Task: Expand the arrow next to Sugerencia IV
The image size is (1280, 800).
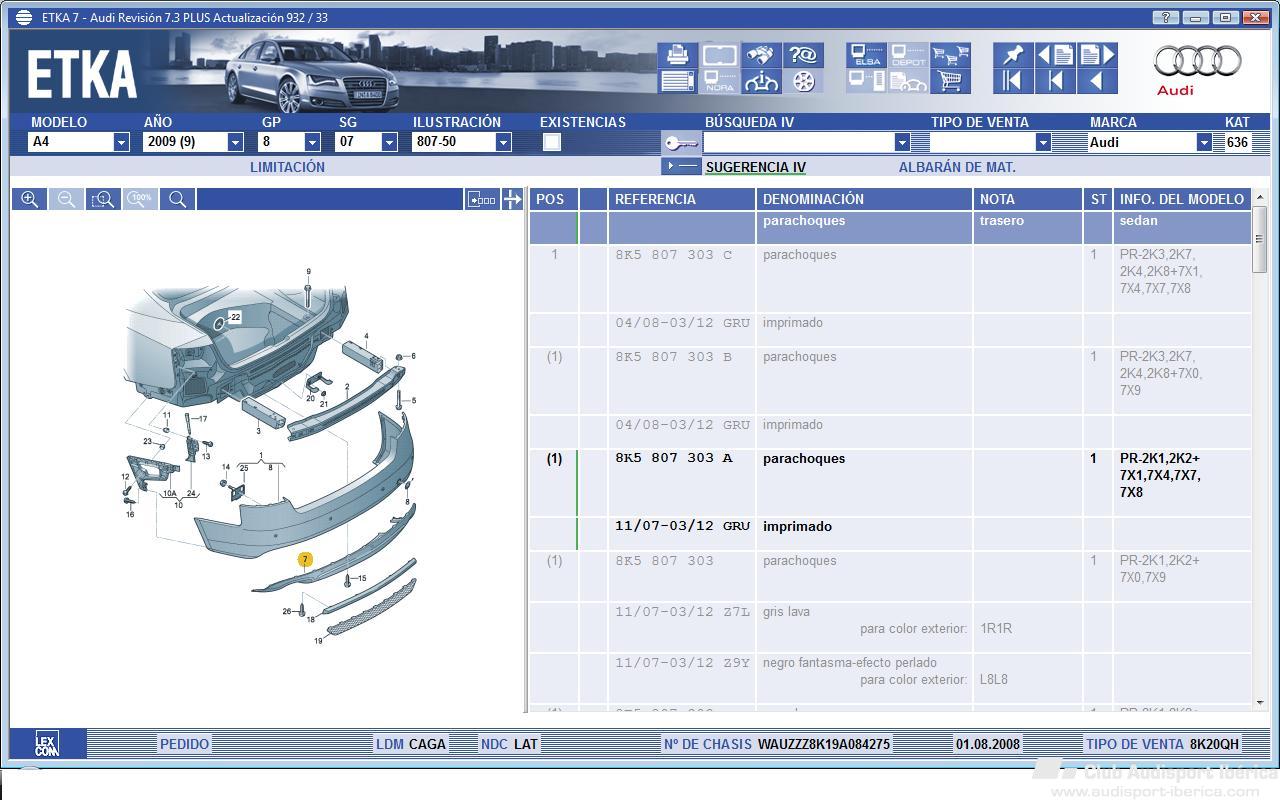Action: (x=681, y=166)
